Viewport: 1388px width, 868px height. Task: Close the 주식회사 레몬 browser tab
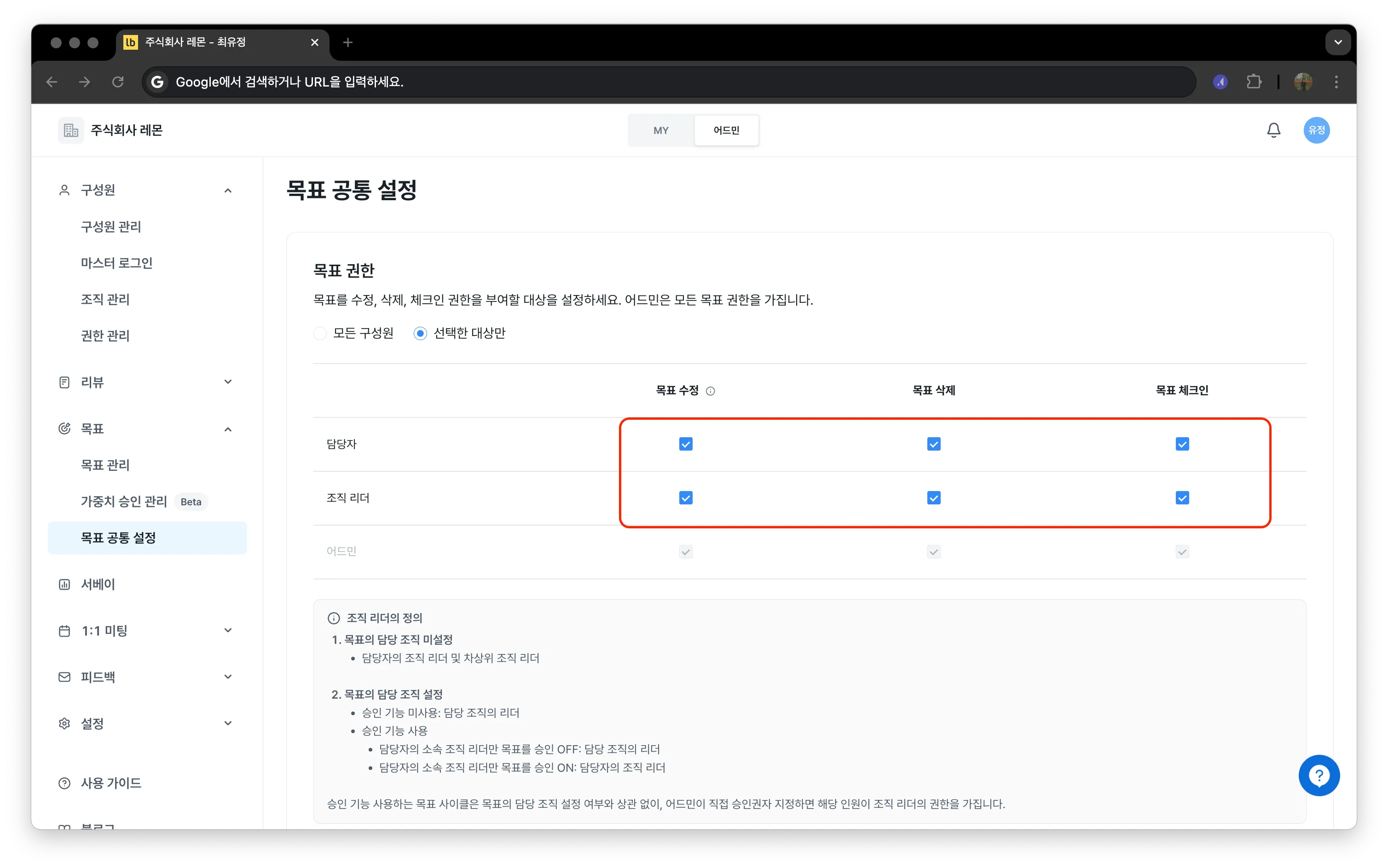(315, 42)
